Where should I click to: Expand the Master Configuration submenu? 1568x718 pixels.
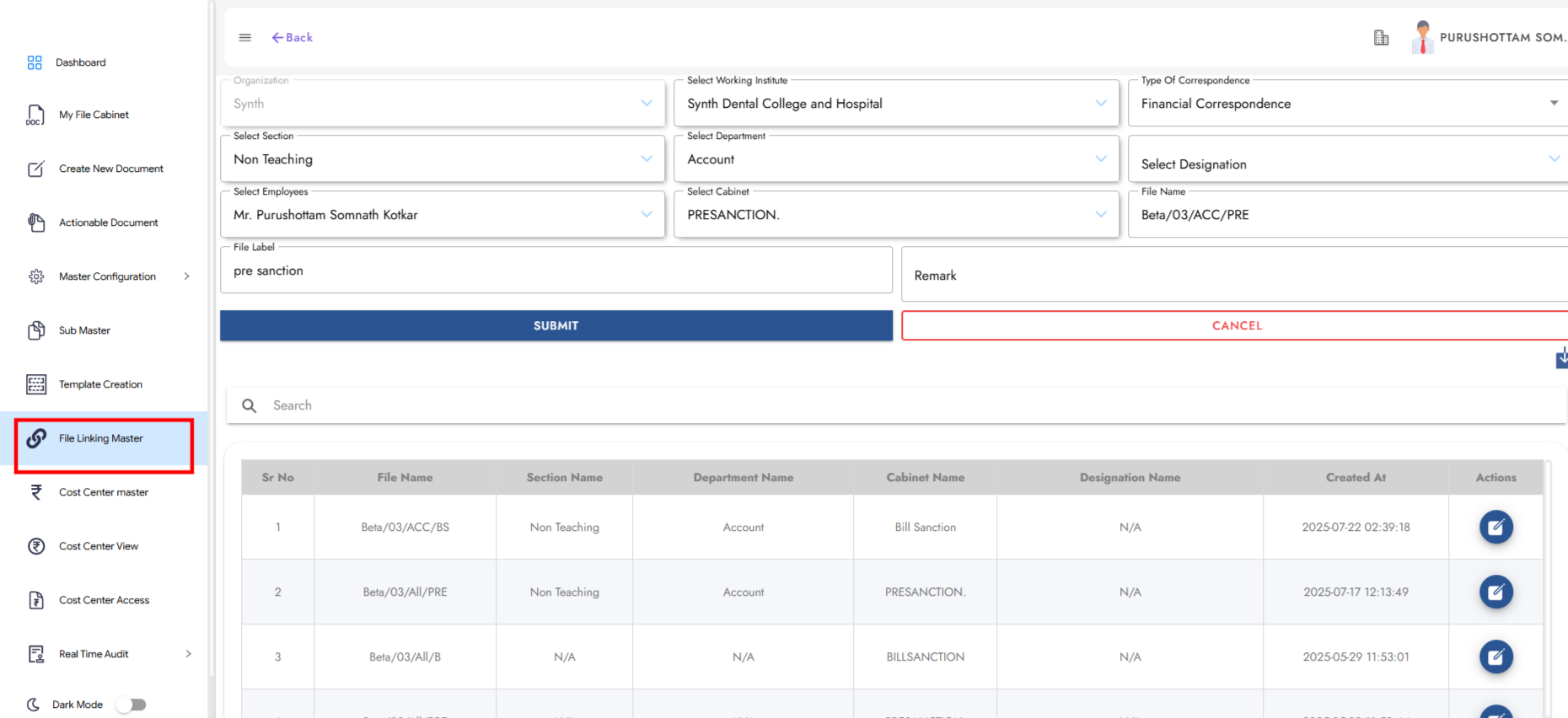(x=187, y=276)
